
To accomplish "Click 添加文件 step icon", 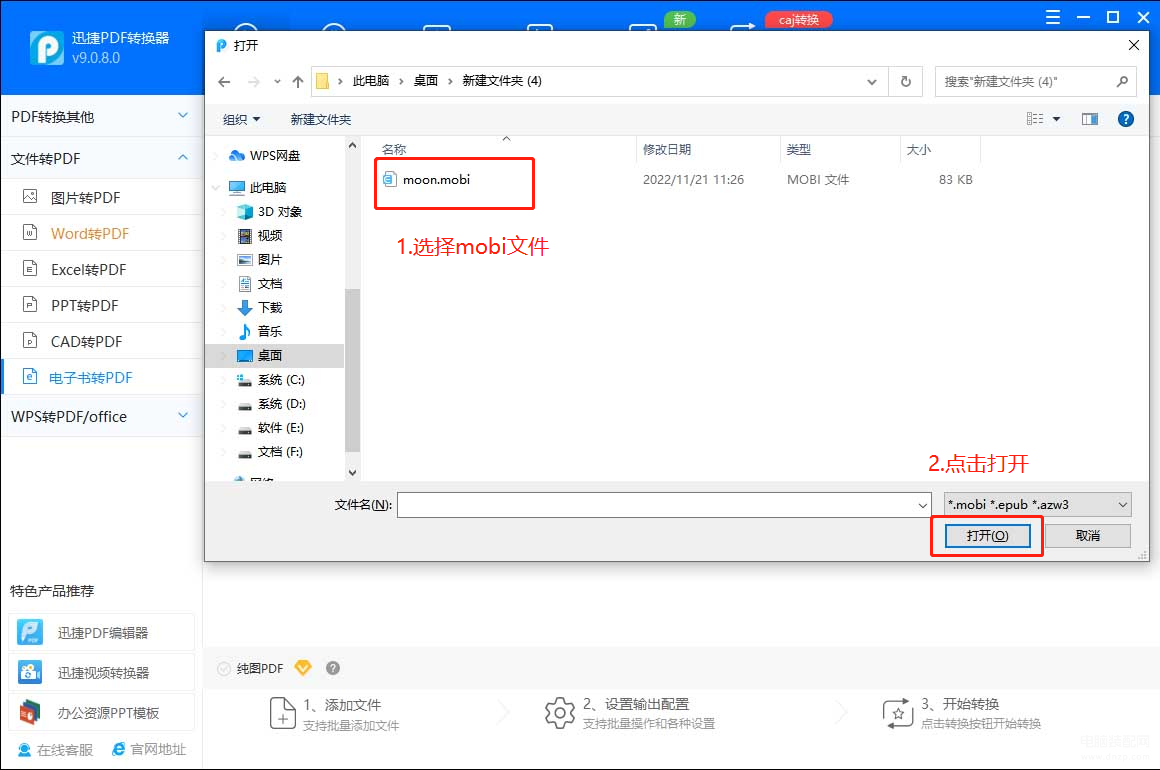I will click(x=283, y=713).
